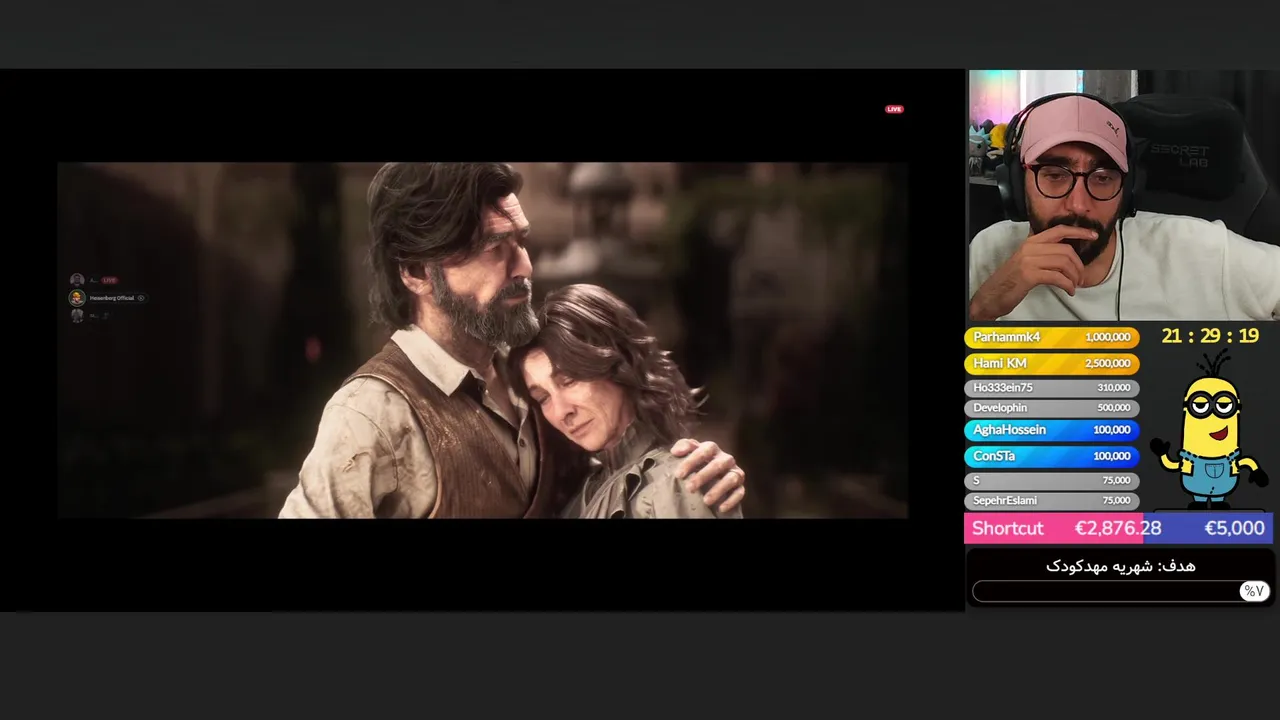Click the Develophin donor row
1280x720 pixels.
[x=1051, y=408]
